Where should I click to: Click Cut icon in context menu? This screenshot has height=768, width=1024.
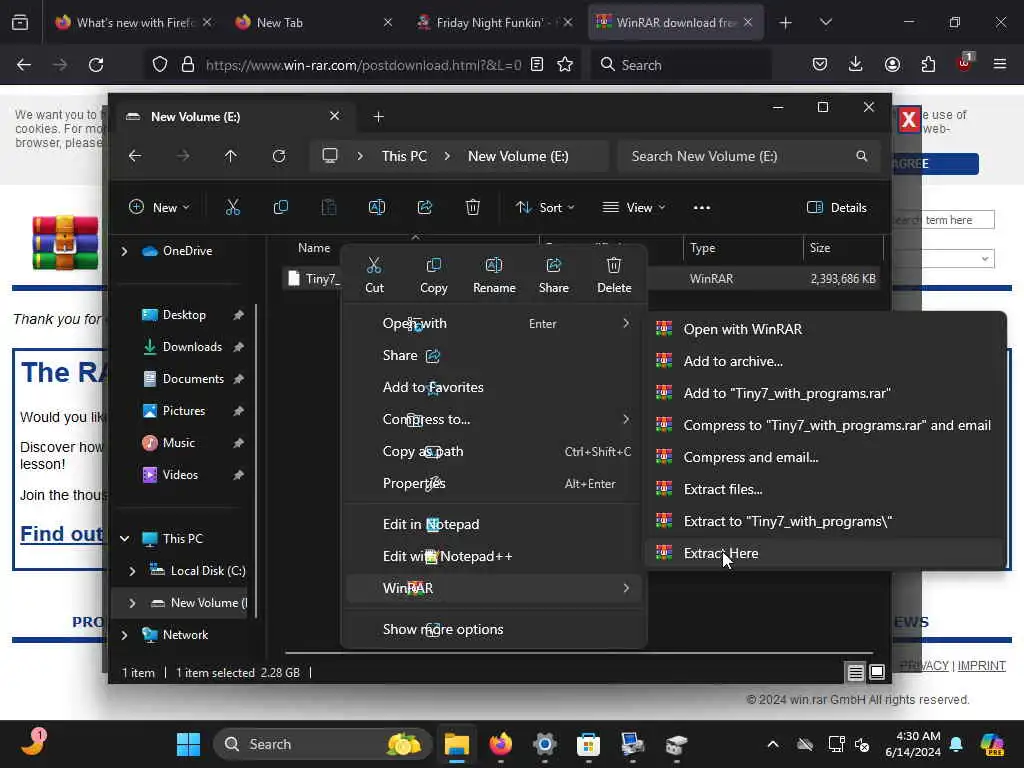pyautogui.click(x=374, y=275)
